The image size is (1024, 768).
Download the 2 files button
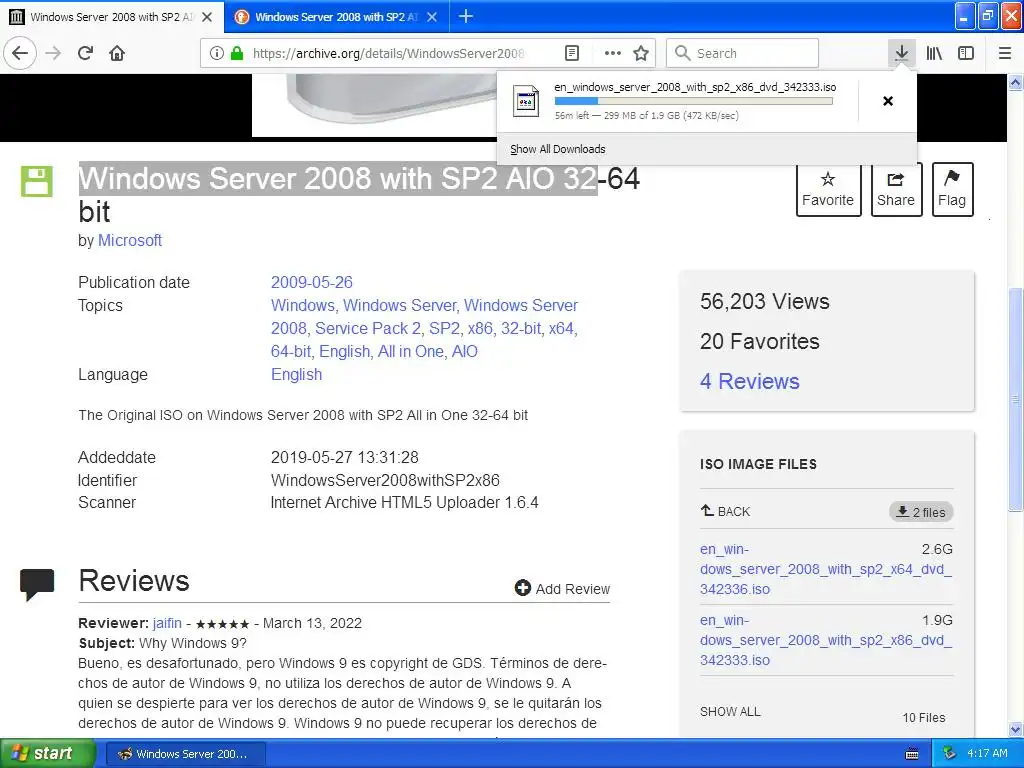[x=921, y=512]
